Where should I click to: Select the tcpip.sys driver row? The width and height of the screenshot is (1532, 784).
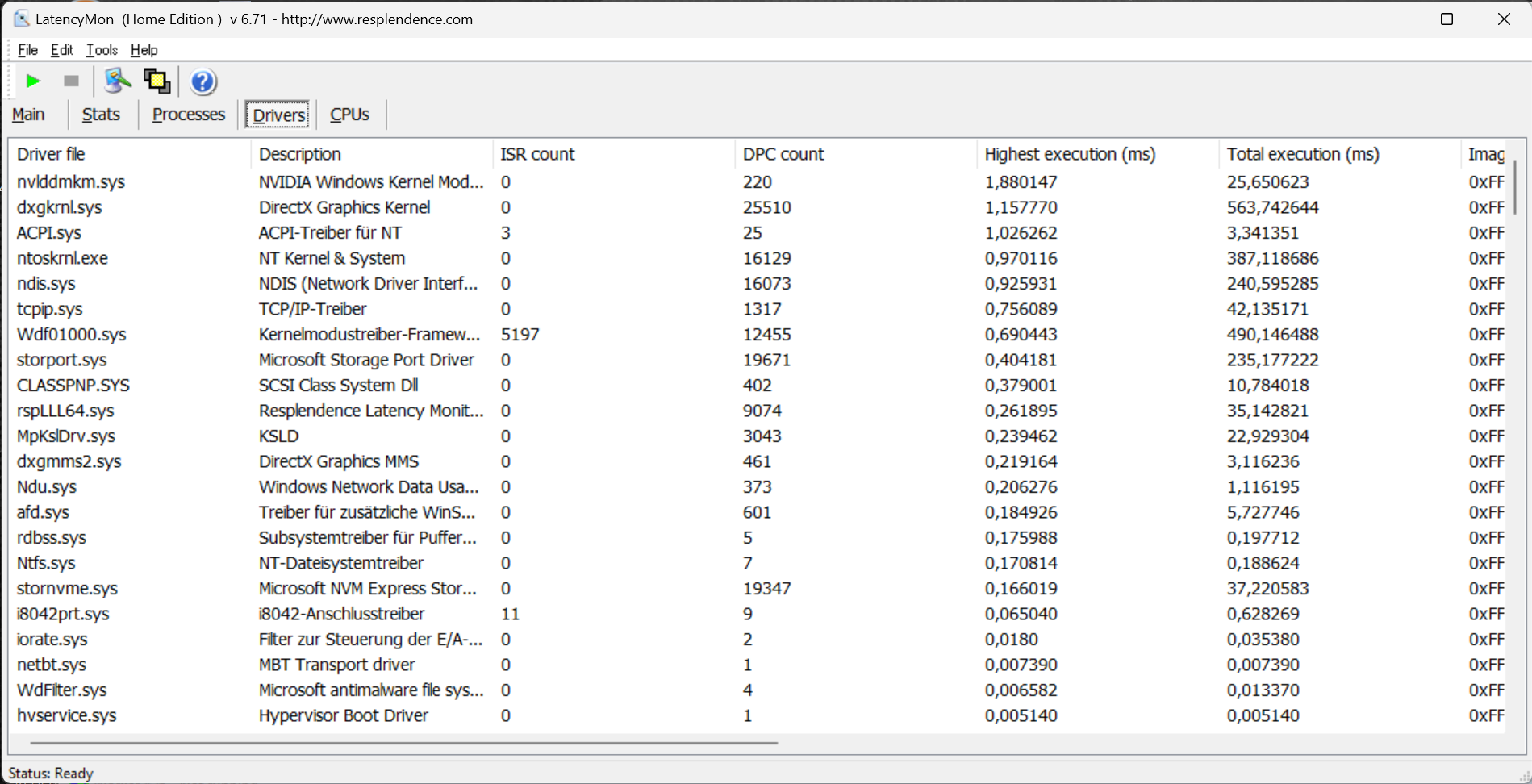tap(757, 309)
